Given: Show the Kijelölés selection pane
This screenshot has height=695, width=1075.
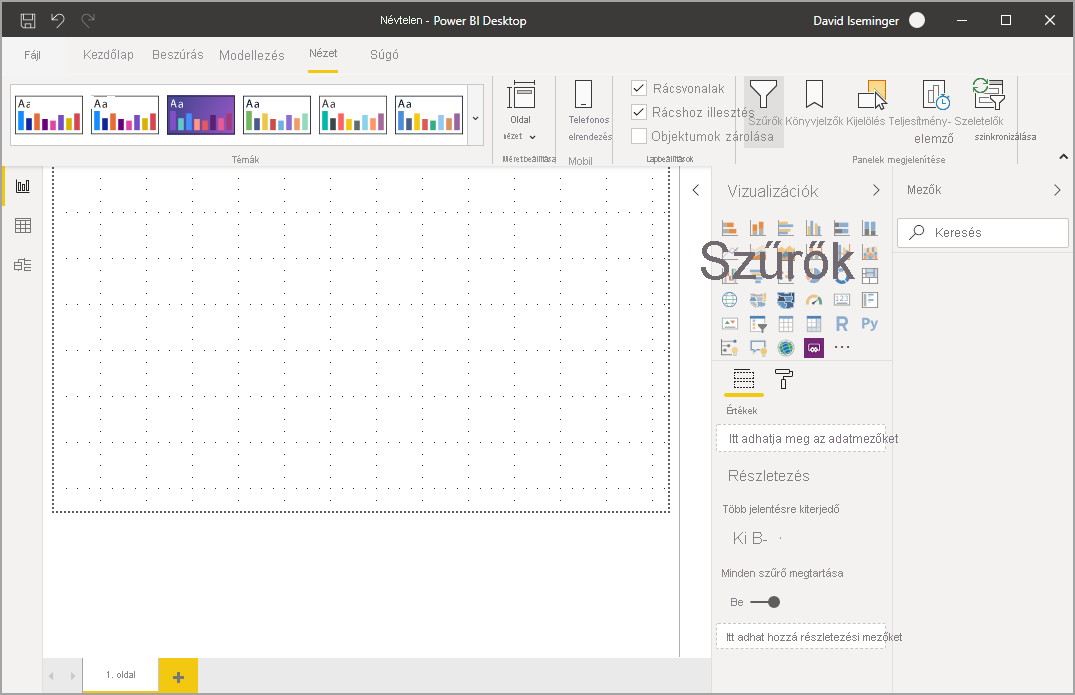Looking at the screenshot, I should coord(866,103).
